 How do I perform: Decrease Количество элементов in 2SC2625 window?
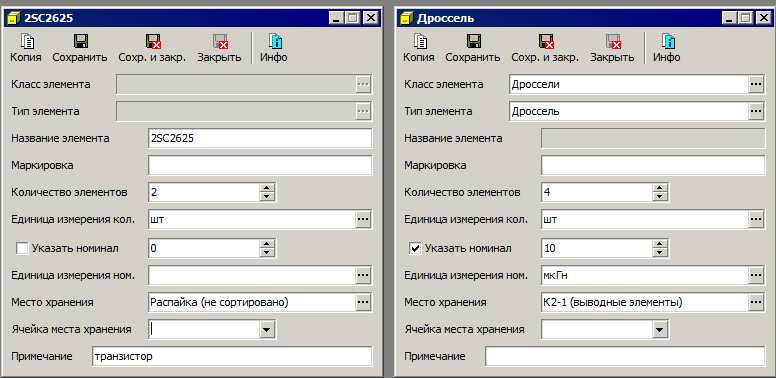(267, 196)
